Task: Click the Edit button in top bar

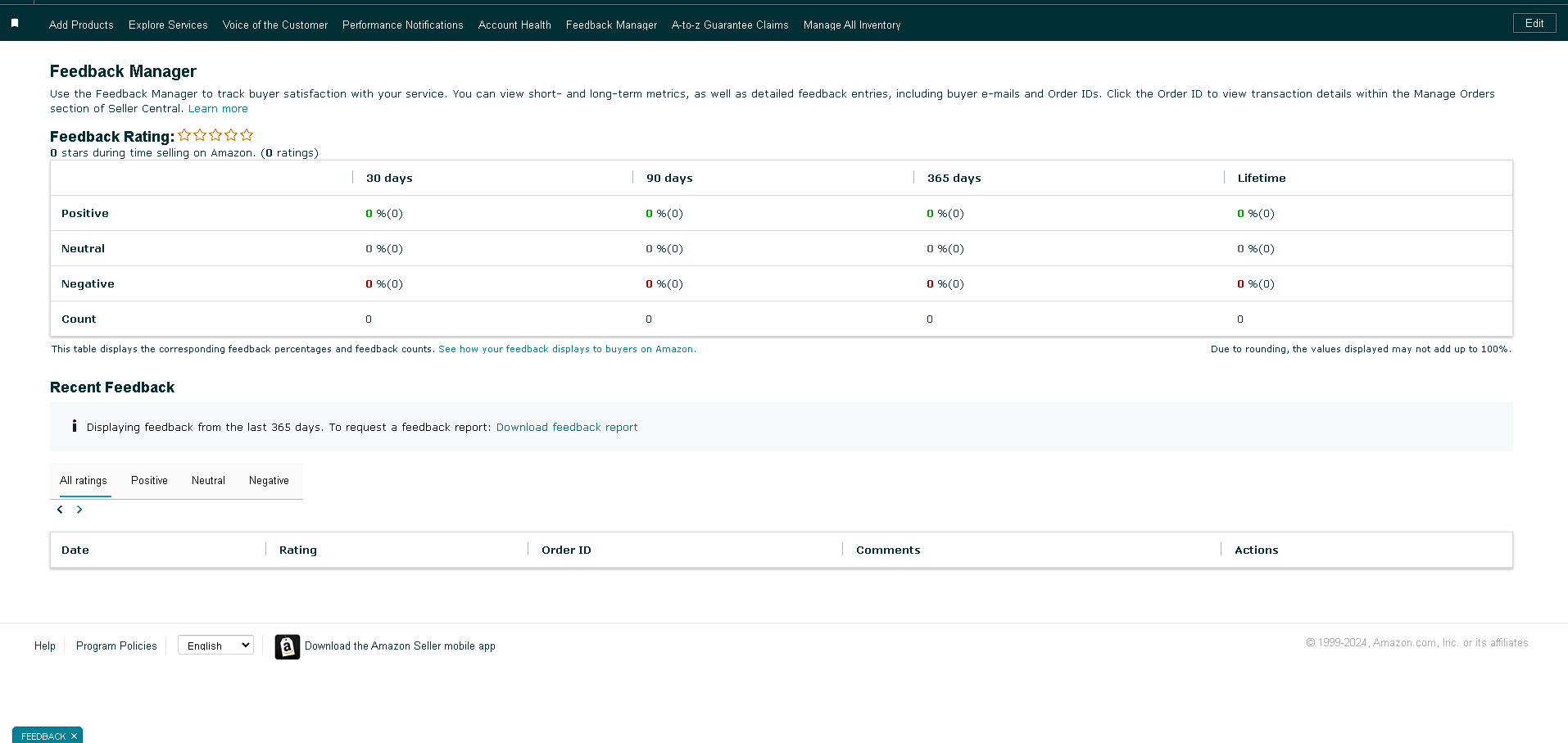Action: pyautogui.click(x=1534, y=23)
